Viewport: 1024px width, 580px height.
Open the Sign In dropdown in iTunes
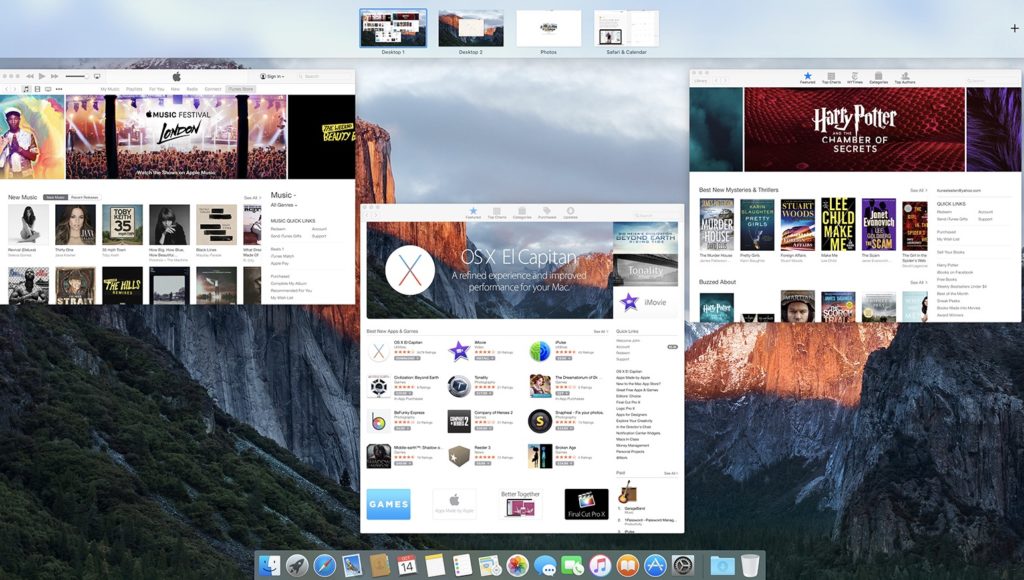(272, 76)
